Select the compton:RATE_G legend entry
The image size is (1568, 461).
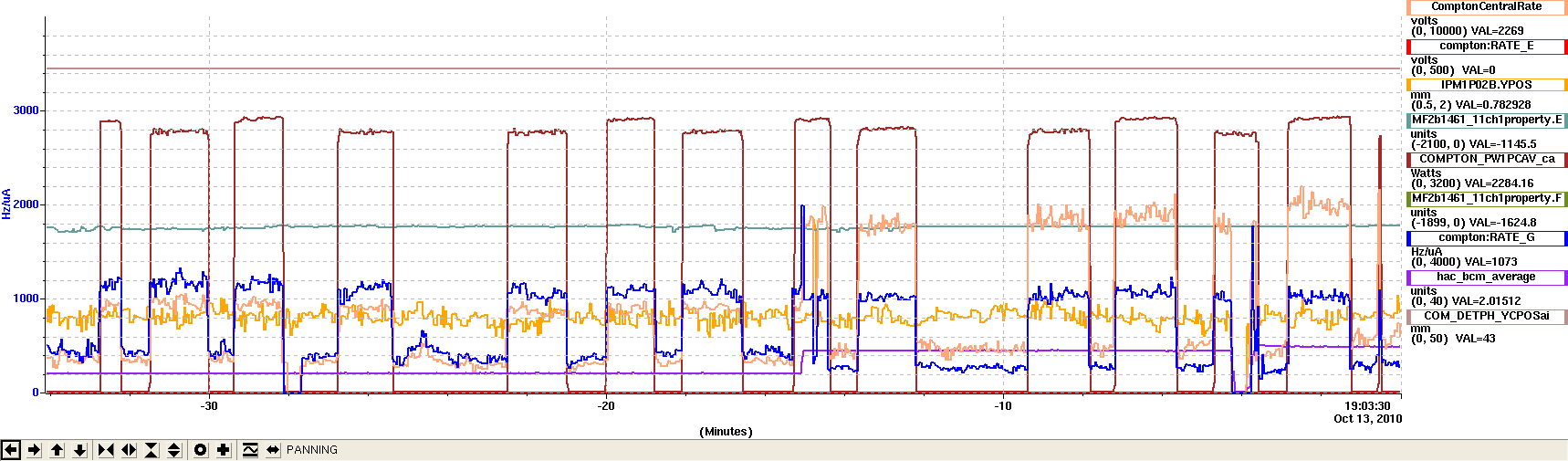pyautogui.click(x=1487, y=237)
